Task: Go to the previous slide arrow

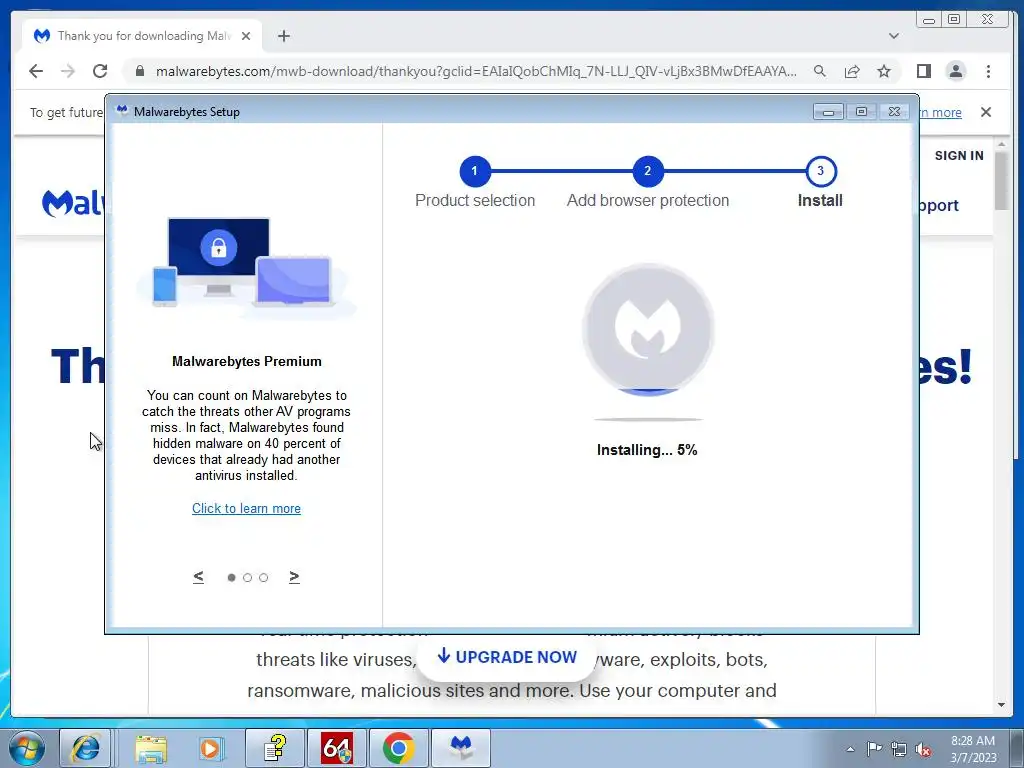Action: tap(199, 577)
